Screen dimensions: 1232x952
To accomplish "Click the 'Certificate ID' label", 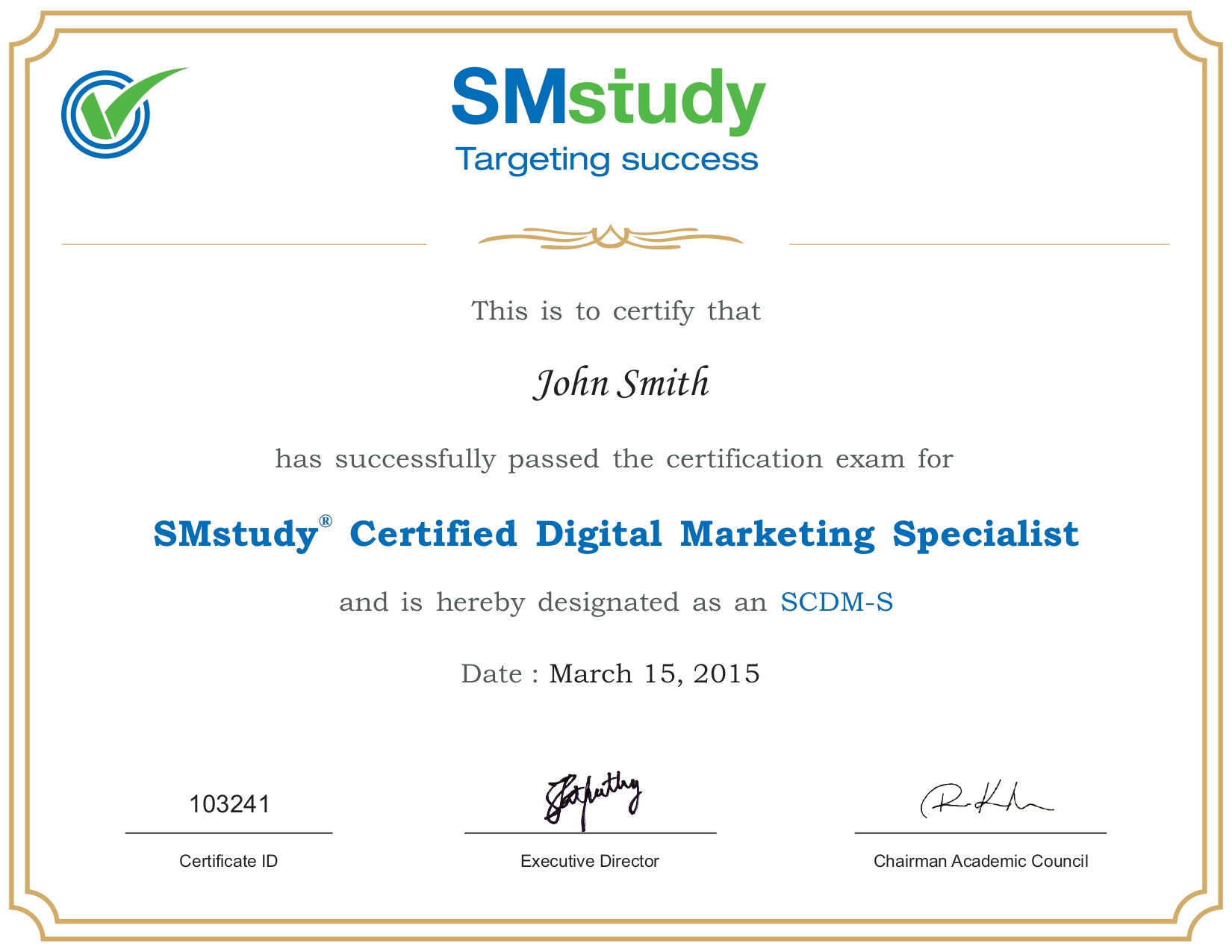I will pos(228,861).
